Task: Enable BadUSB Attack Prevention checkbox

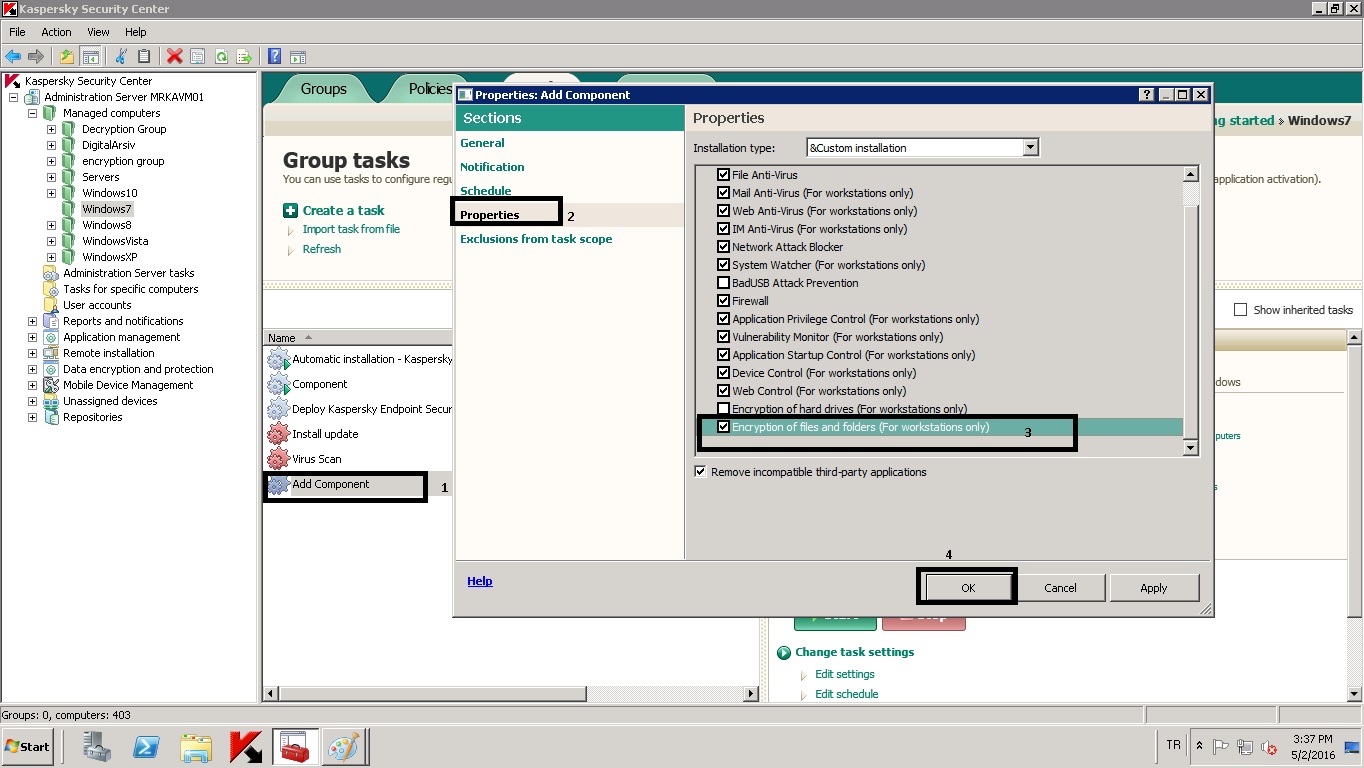Action: click(x=724, y=283)
